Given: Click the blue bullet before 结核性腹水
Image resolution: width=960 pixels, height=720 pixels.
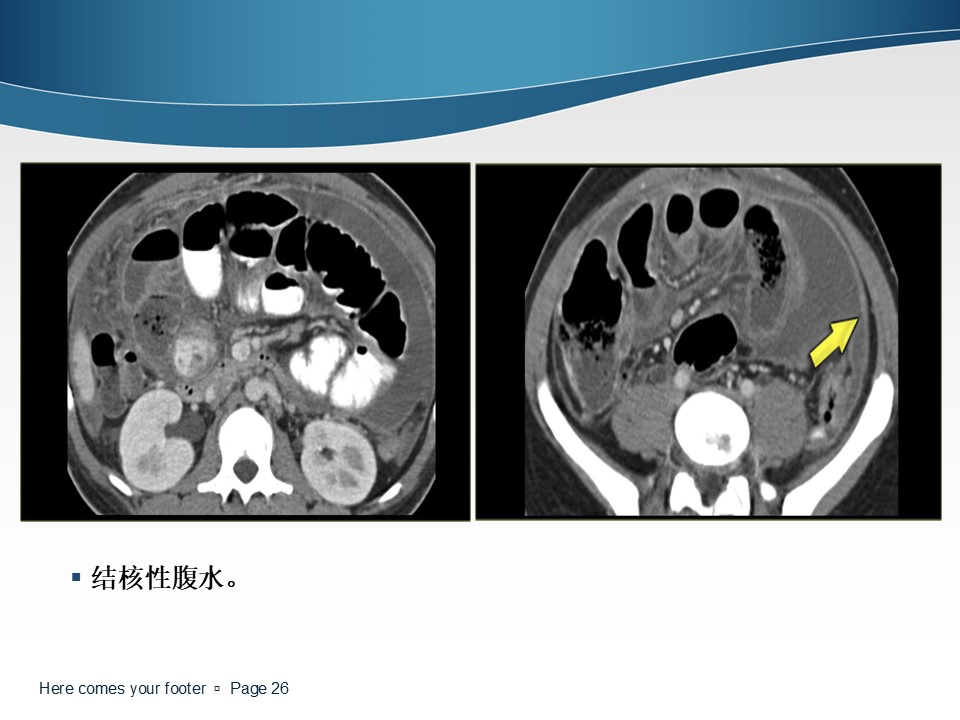Looking at the screenshot, I should [76, 577].
